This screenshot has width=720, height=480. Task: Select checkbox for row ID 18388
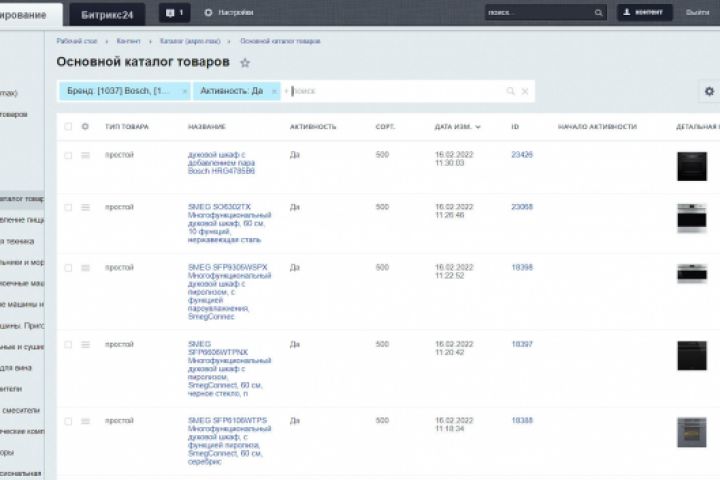click(68, 421)
